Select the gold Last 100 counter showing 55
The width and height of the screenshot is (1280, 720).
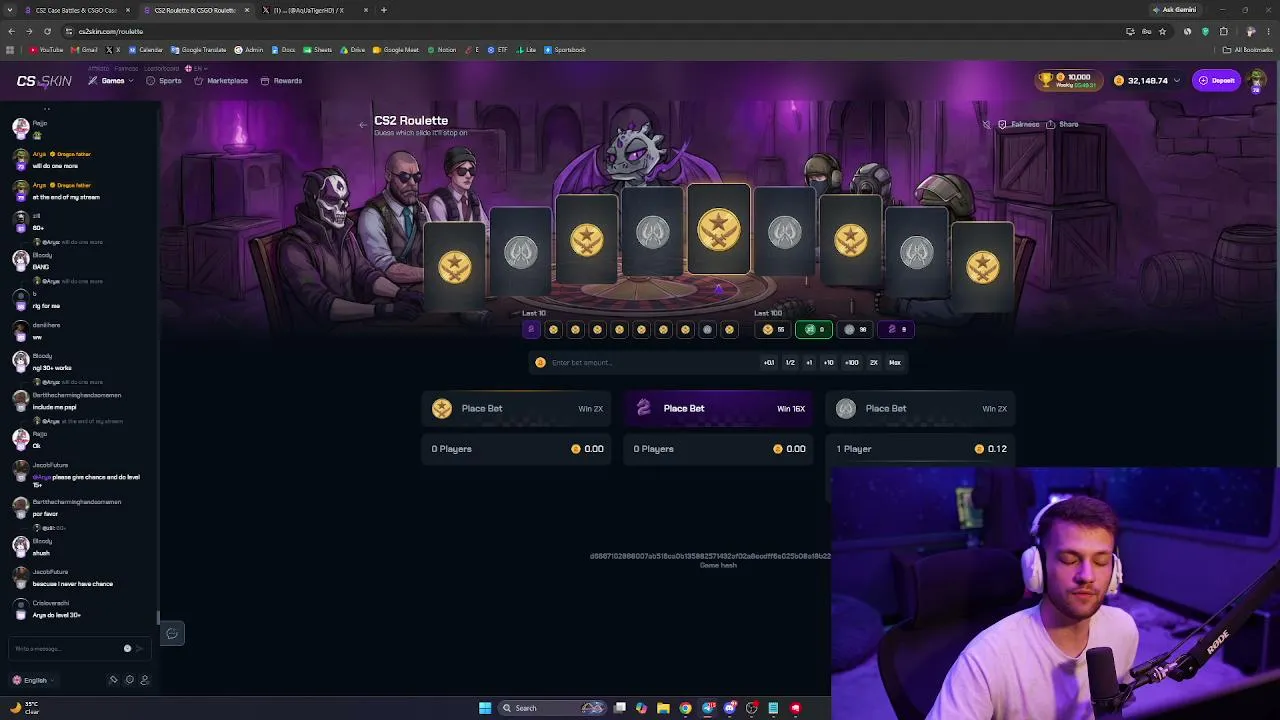click(773, 330)
